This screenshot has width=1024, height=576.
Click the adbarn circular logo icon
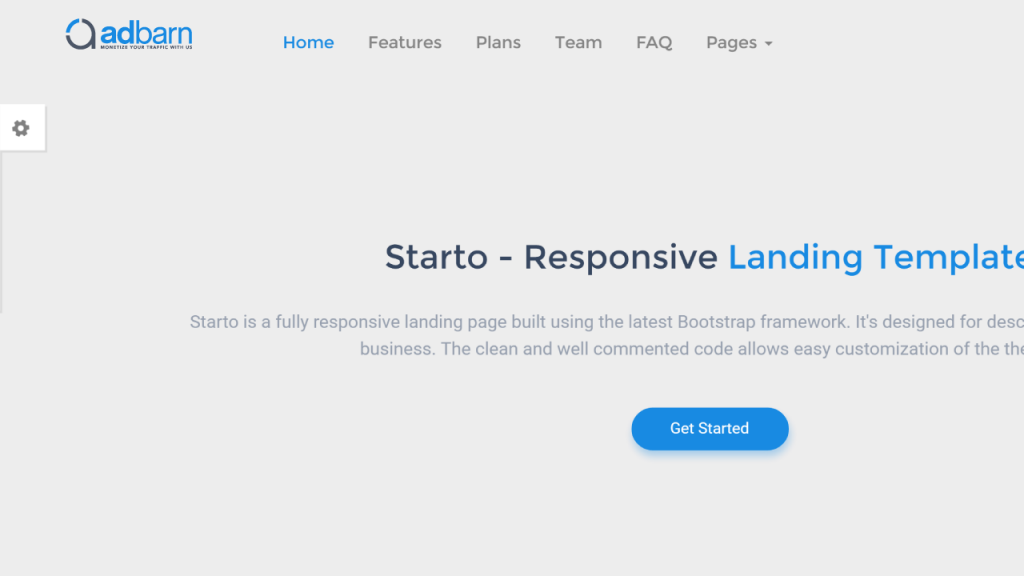(x=80, y=34)
